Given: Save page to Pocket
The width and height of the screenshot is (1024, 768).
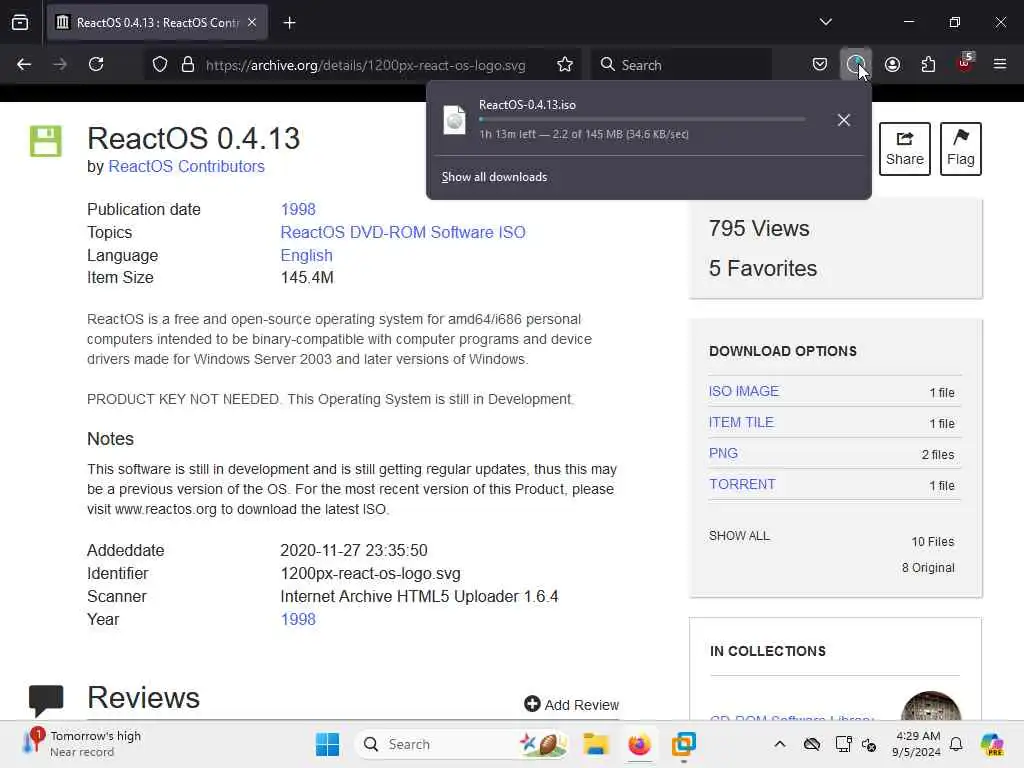Looking at the screenshot, I should point(820,64).
